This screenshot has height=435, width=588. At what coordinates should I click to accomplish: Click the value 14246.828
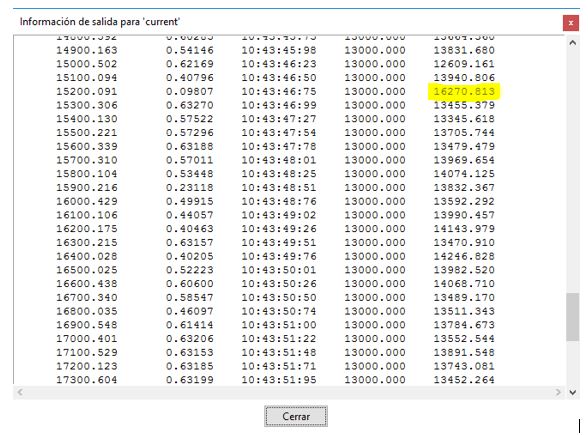(x=464, y=256)
